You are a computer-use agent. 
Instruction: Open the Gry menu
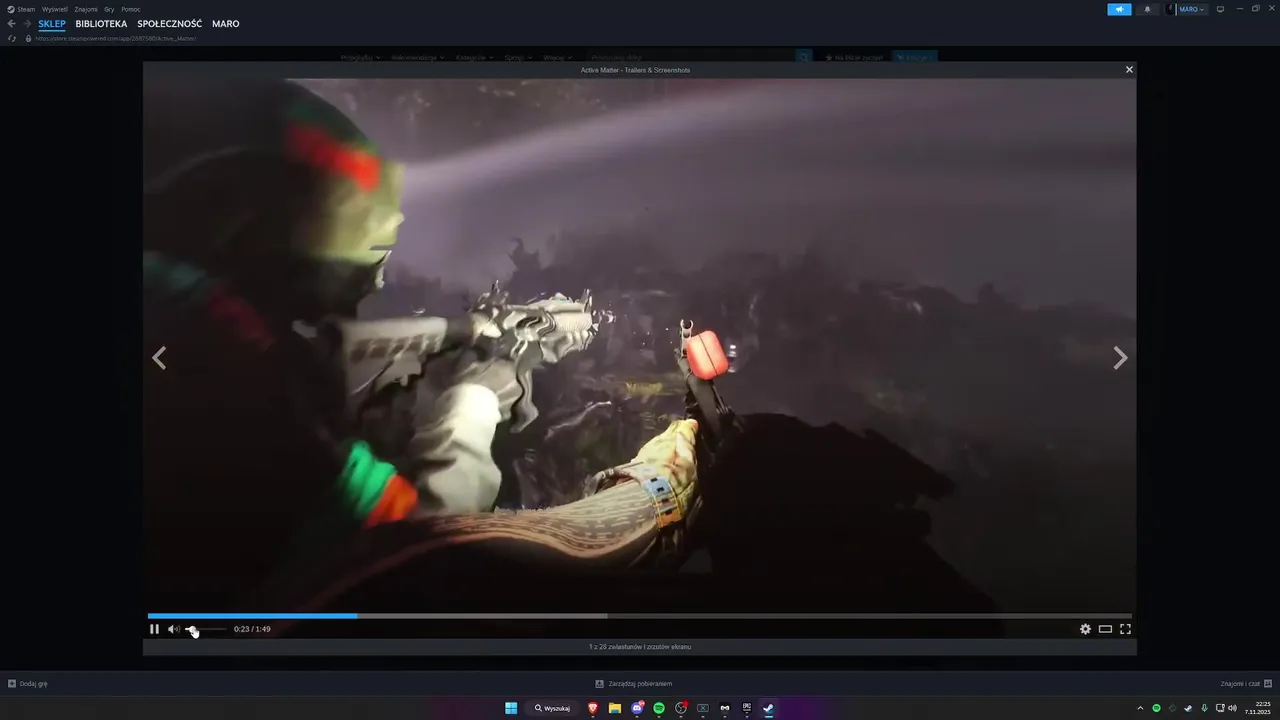point(109,9)
